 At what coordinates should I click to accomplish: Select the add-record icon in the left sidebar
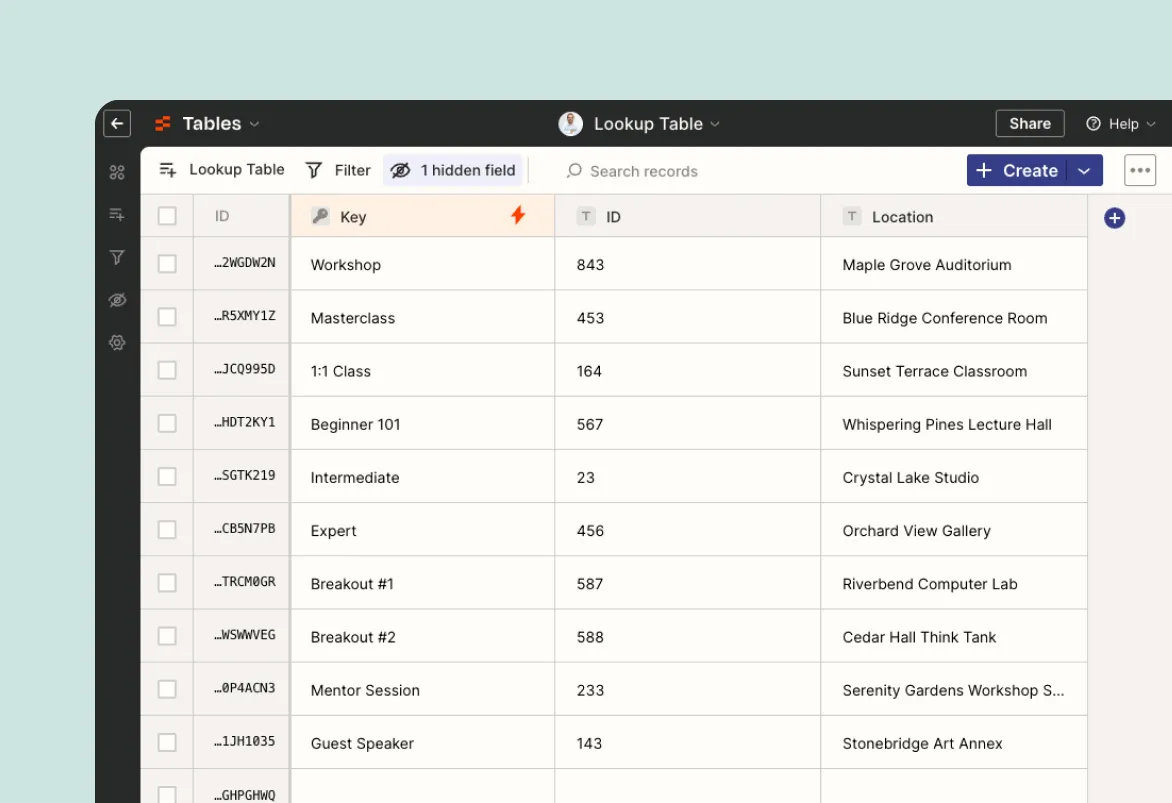(x=117, y=214)
